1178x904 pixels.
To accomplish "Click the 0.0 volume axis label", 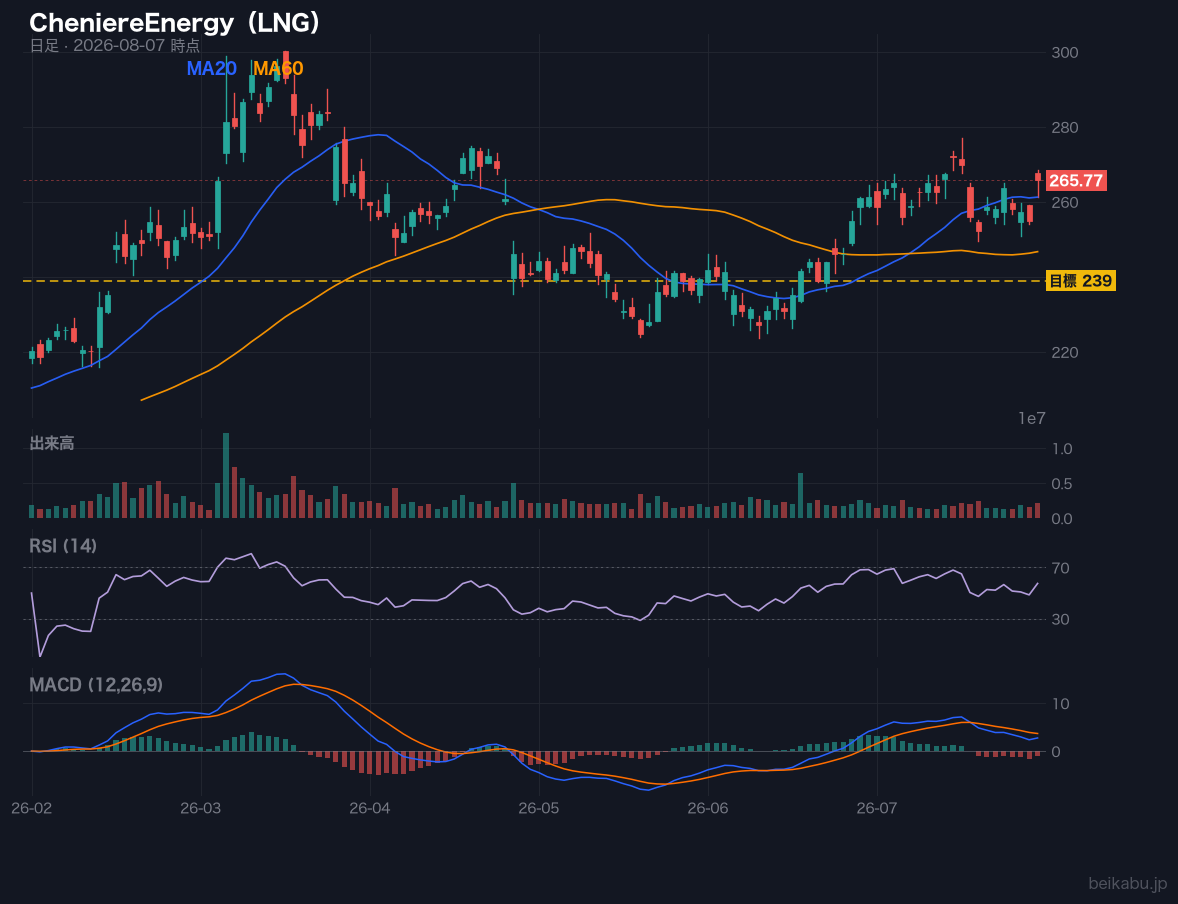I will point(1062,519).
